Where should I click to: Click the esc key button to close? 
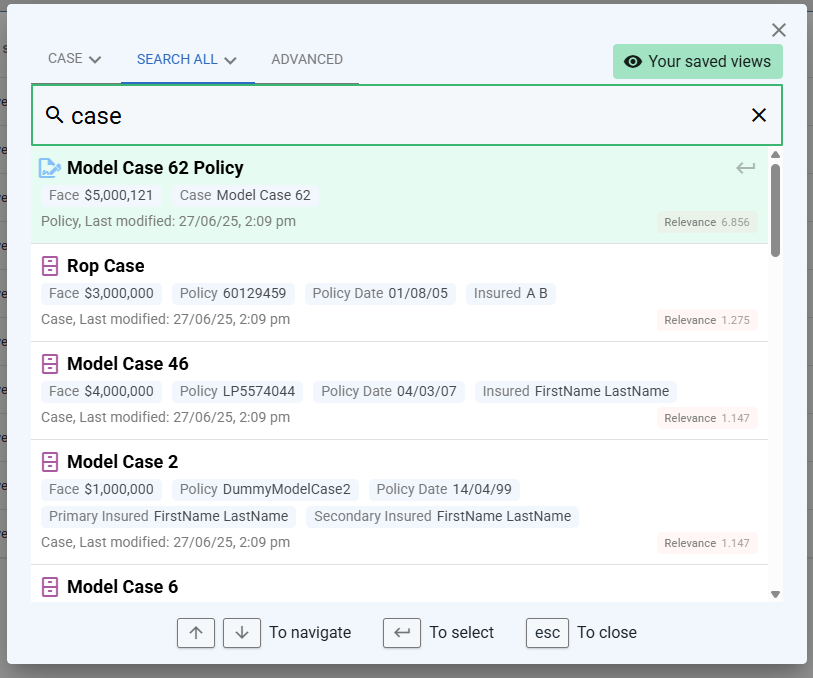point(547,632)
